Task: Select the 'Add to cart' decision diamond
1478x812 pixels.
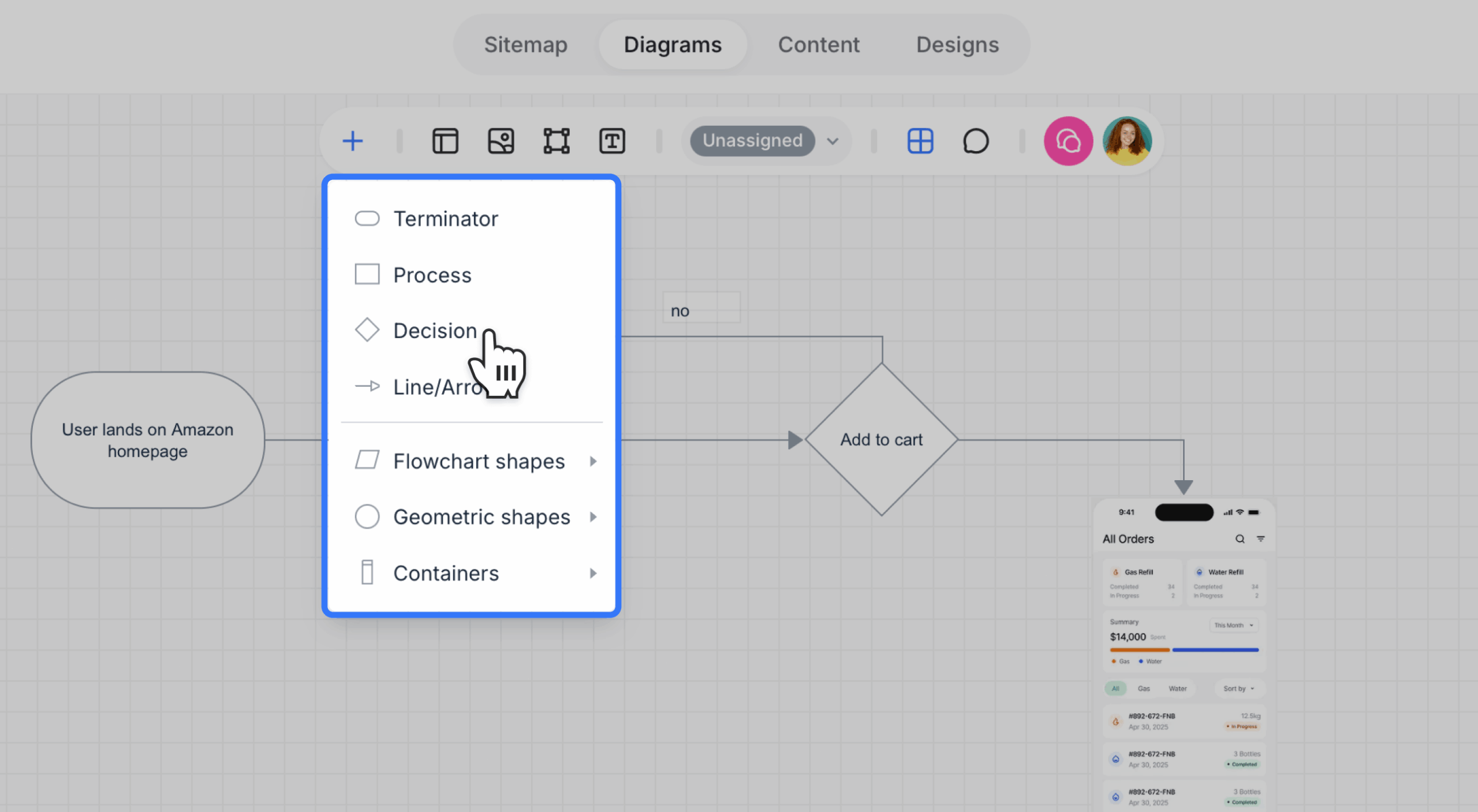Action: [882, 440]
